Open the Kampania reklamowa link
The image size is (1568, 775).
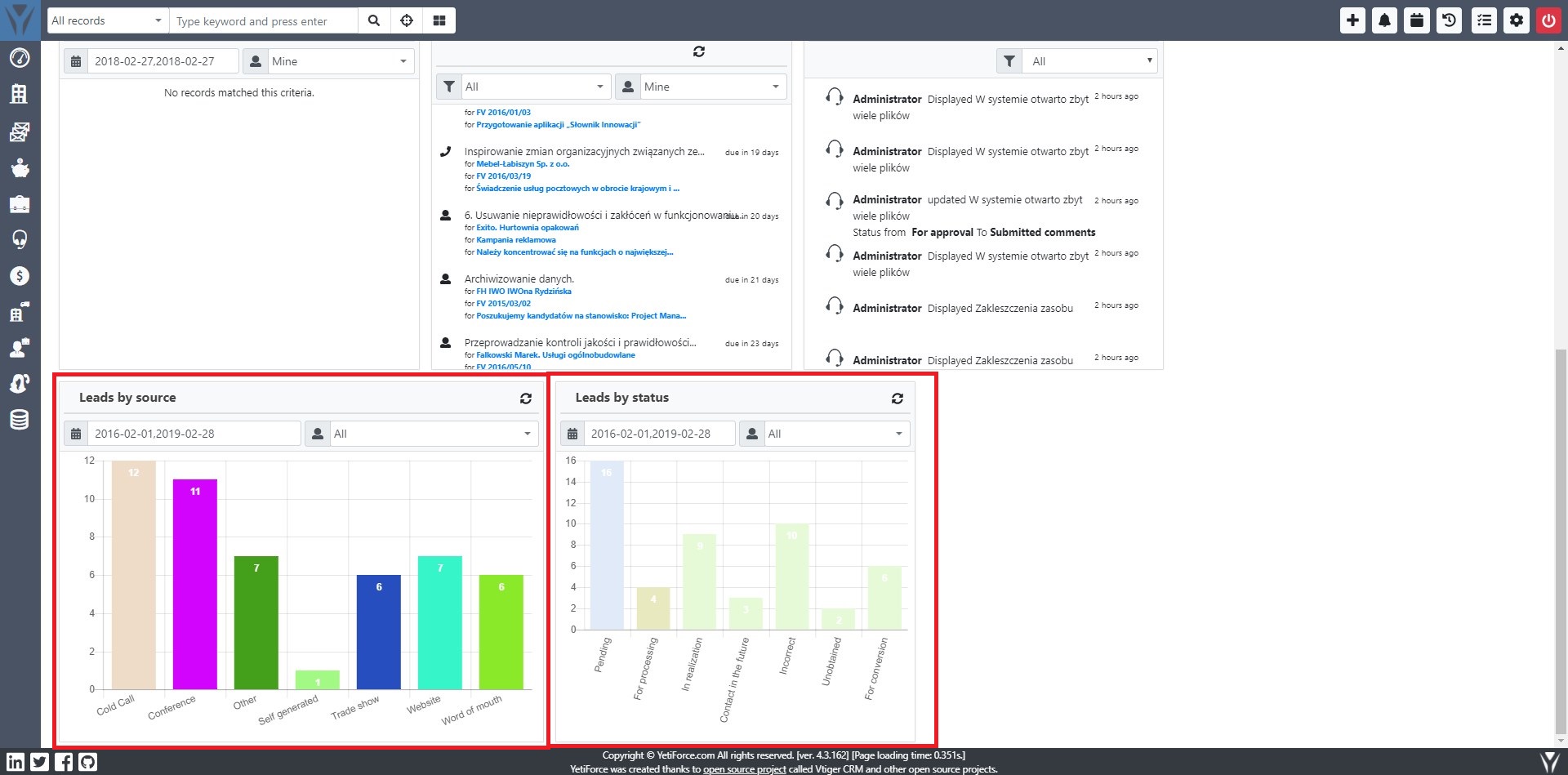(x=516, y=240)
